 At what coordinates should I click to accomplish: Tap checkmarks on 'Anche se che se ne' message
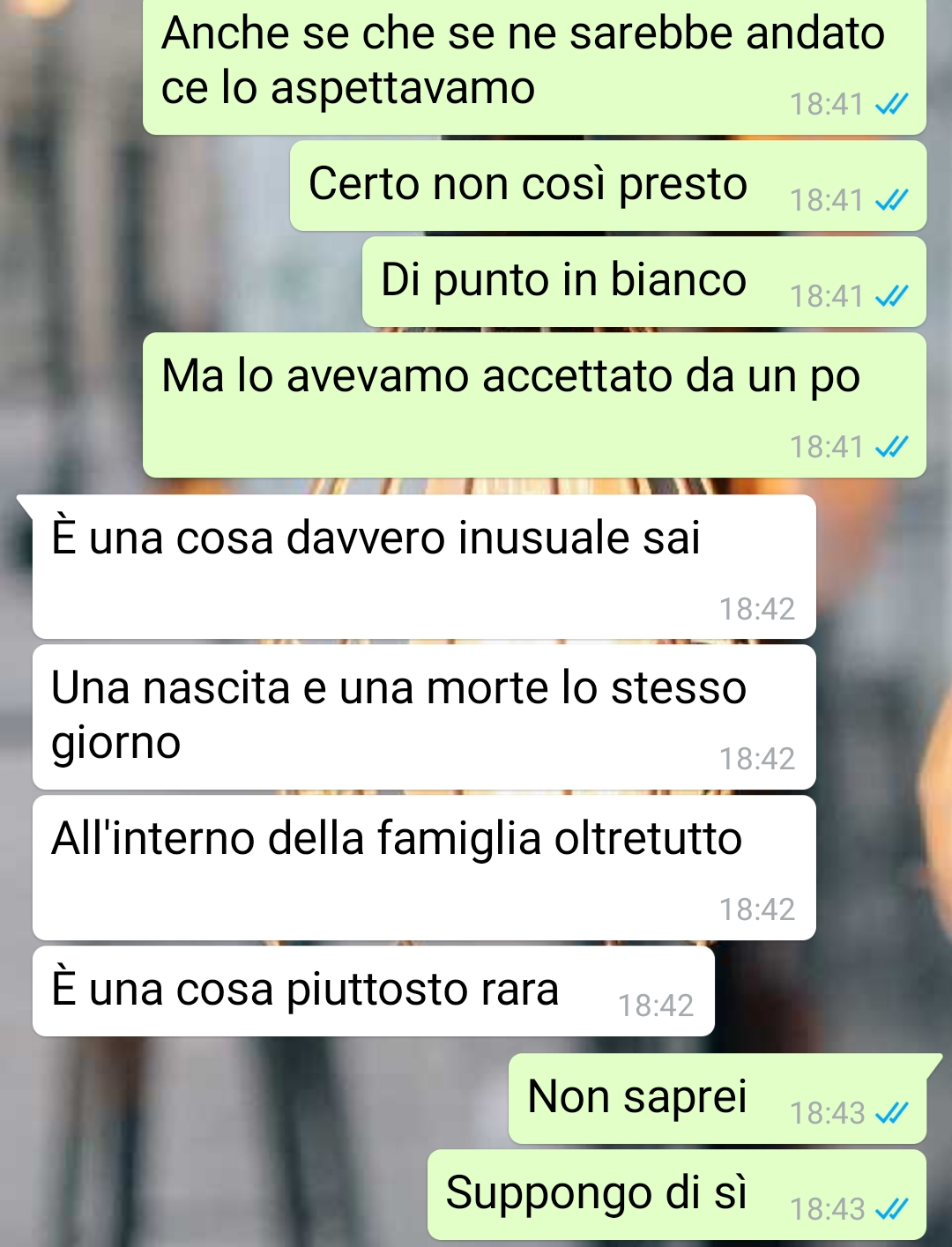pyautogui.click(x=891, y=105)
